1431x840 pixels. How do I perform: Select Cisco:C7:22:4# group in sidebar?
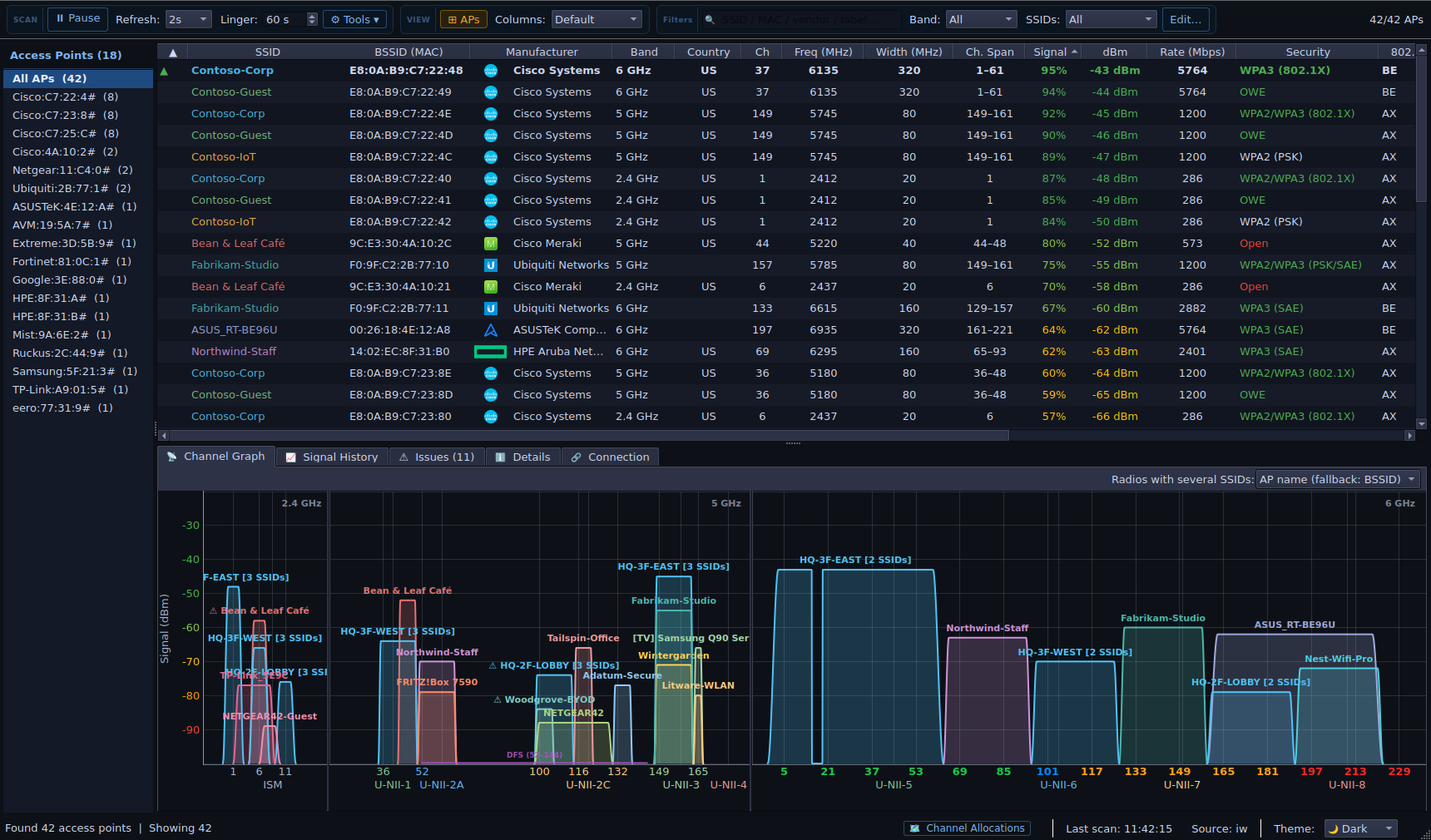[x=78, y=96]
